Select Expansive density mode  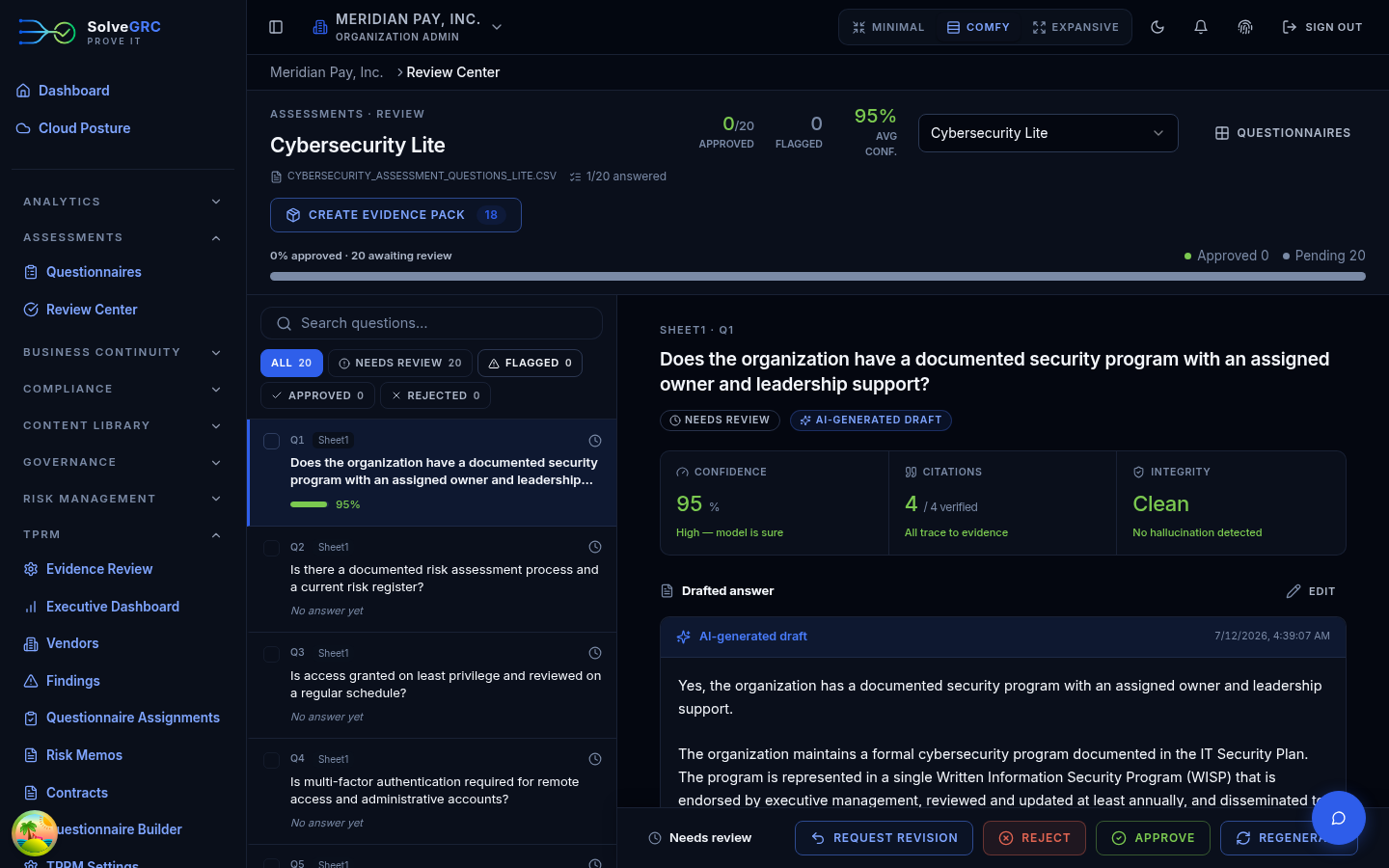tap(1076, 27)
